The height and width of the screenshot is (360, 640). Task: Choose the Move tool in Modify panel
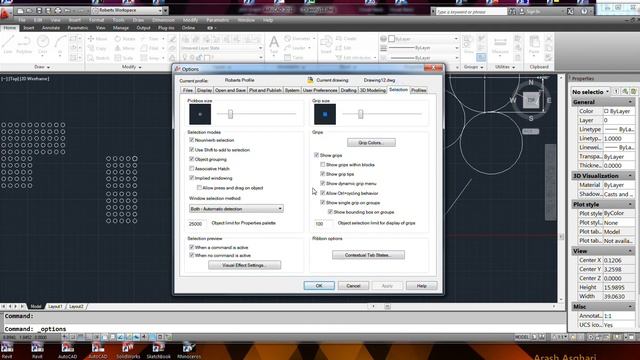98,39
